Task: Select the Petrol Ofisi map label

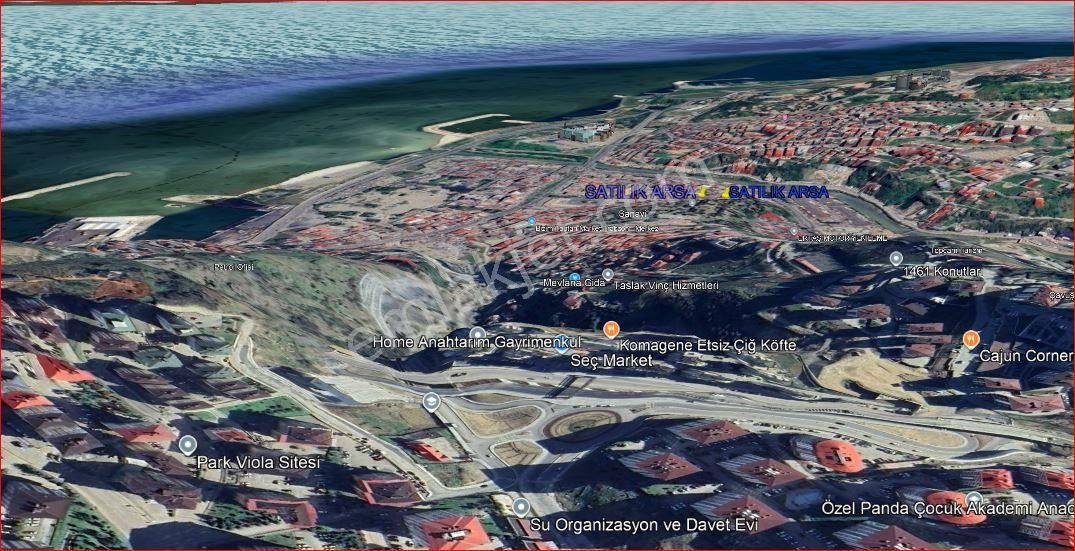Action: tap(234, 267)
